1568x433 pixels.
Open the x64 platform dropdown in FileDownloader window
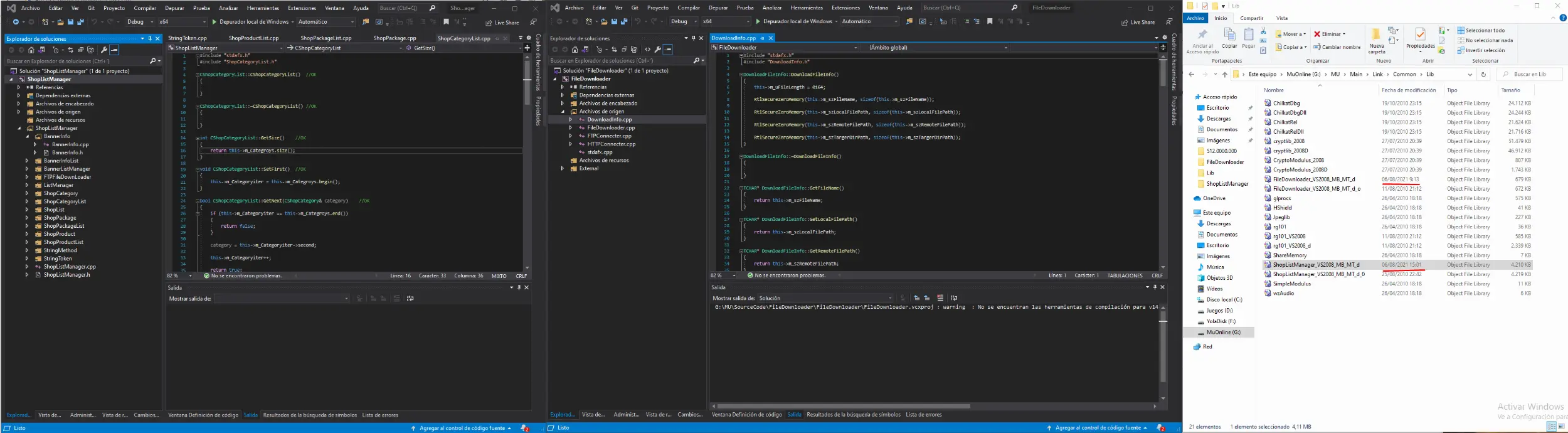[x=726, y=21]
